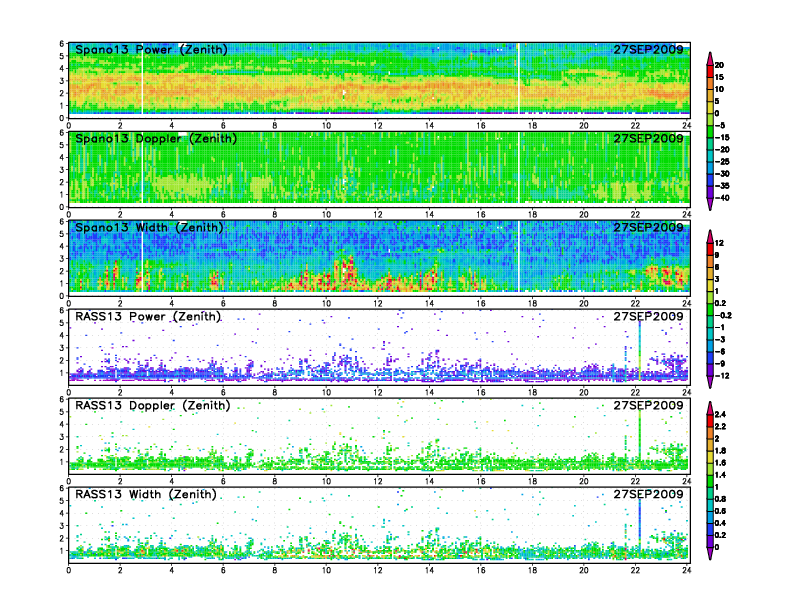
Task: Click the "1.4" label on bottom colorbar
Action: (721, 475)
